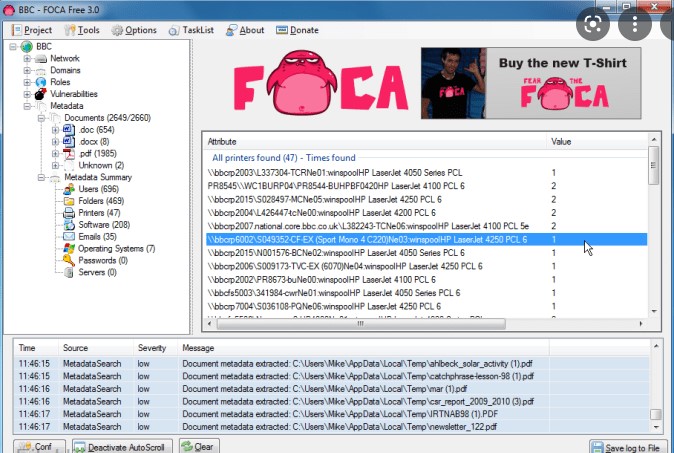Click the Passwords key icon
Image resolution: width=674 pixels, height=453 pixels.
tap(69, 260)
